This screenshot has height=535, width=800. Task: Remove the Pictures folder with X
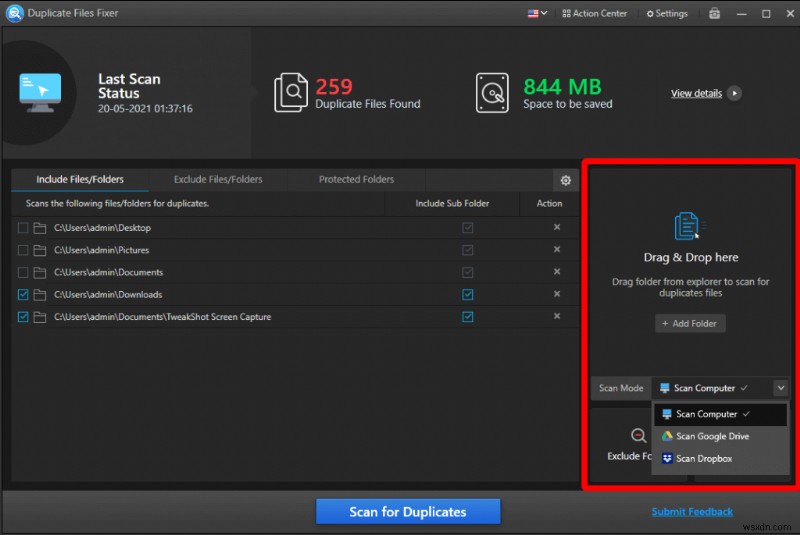pyautogui.click(x=557, y=249)
